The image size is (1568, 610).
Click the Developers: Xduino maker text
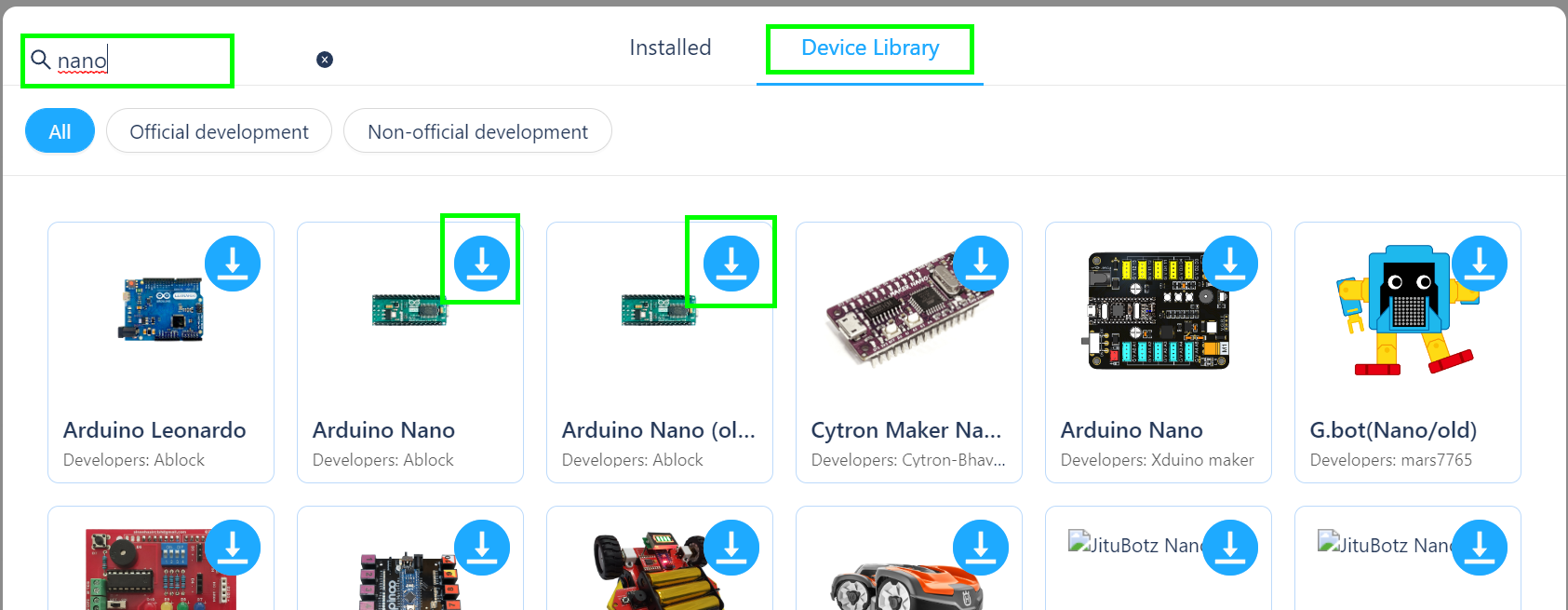(1158, 460)
